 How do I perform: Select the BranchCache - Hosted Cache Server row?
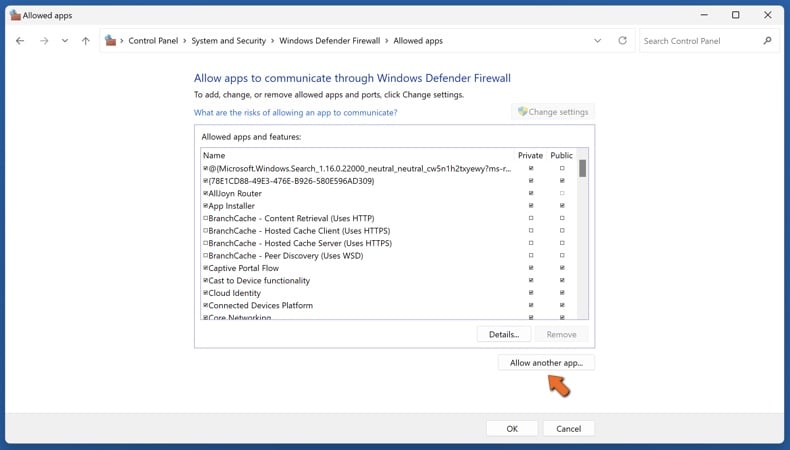point(388,243)
